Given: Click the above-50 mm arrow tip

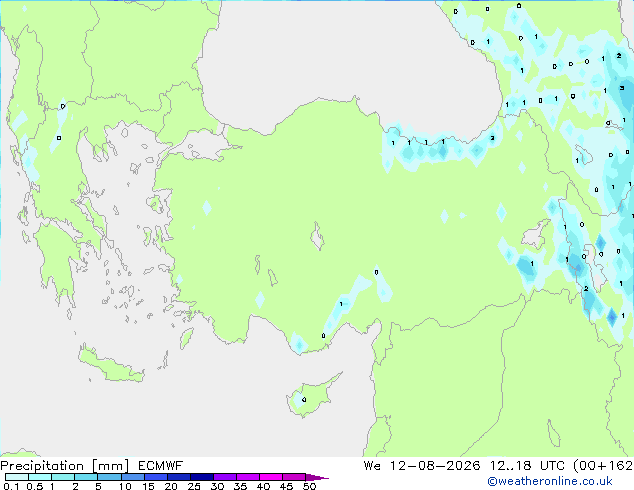Looking at the screenshot, I should [317, 477].
